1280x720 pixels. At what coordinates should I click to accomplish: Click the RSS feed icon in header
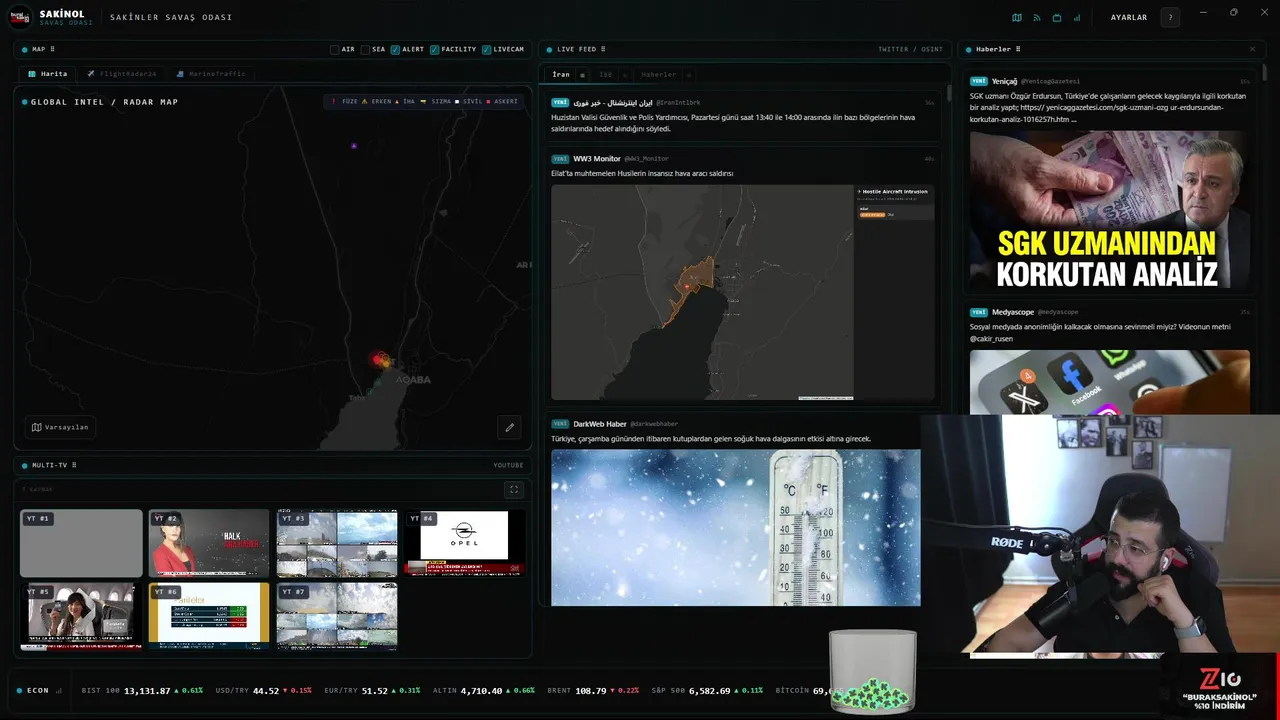(x=1037, y=17)
